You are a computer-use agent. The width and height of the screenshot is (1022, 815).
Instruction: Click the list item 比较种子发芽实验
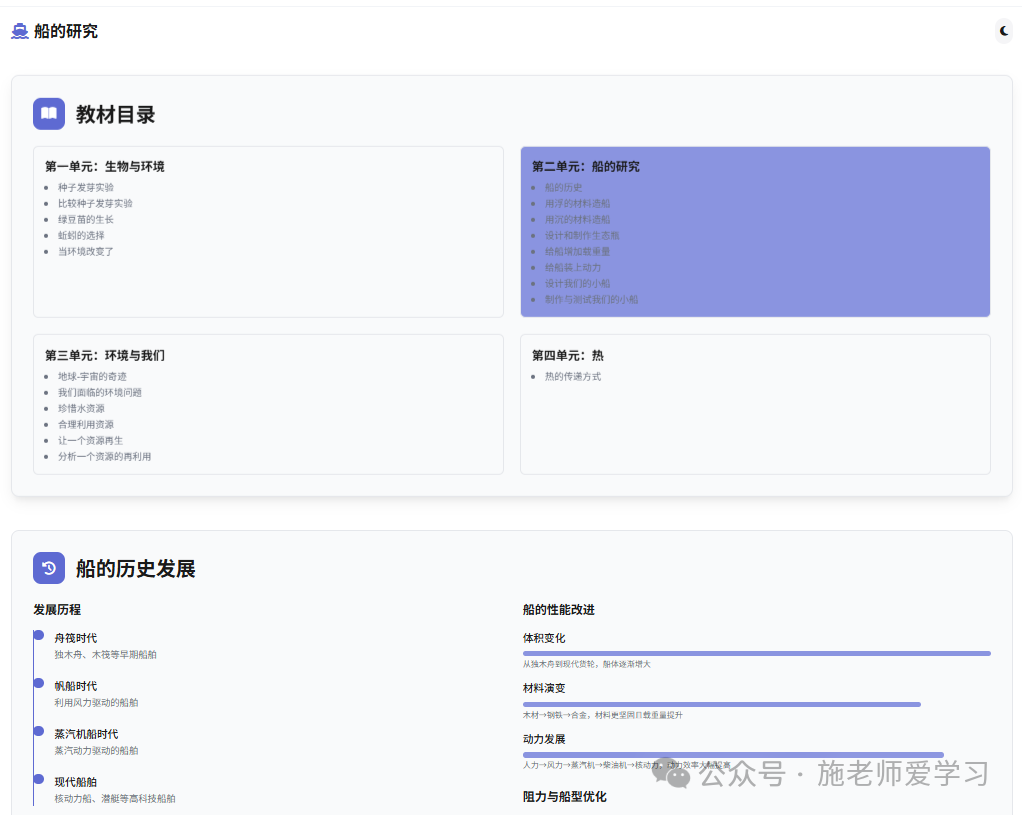pos(95,203)
